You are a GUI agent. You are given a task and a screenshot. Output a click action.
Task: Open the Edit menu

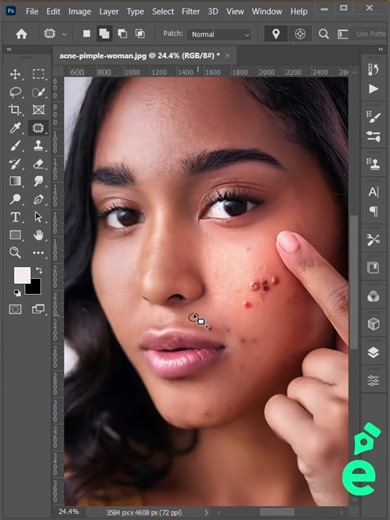[x=53, y=11]
